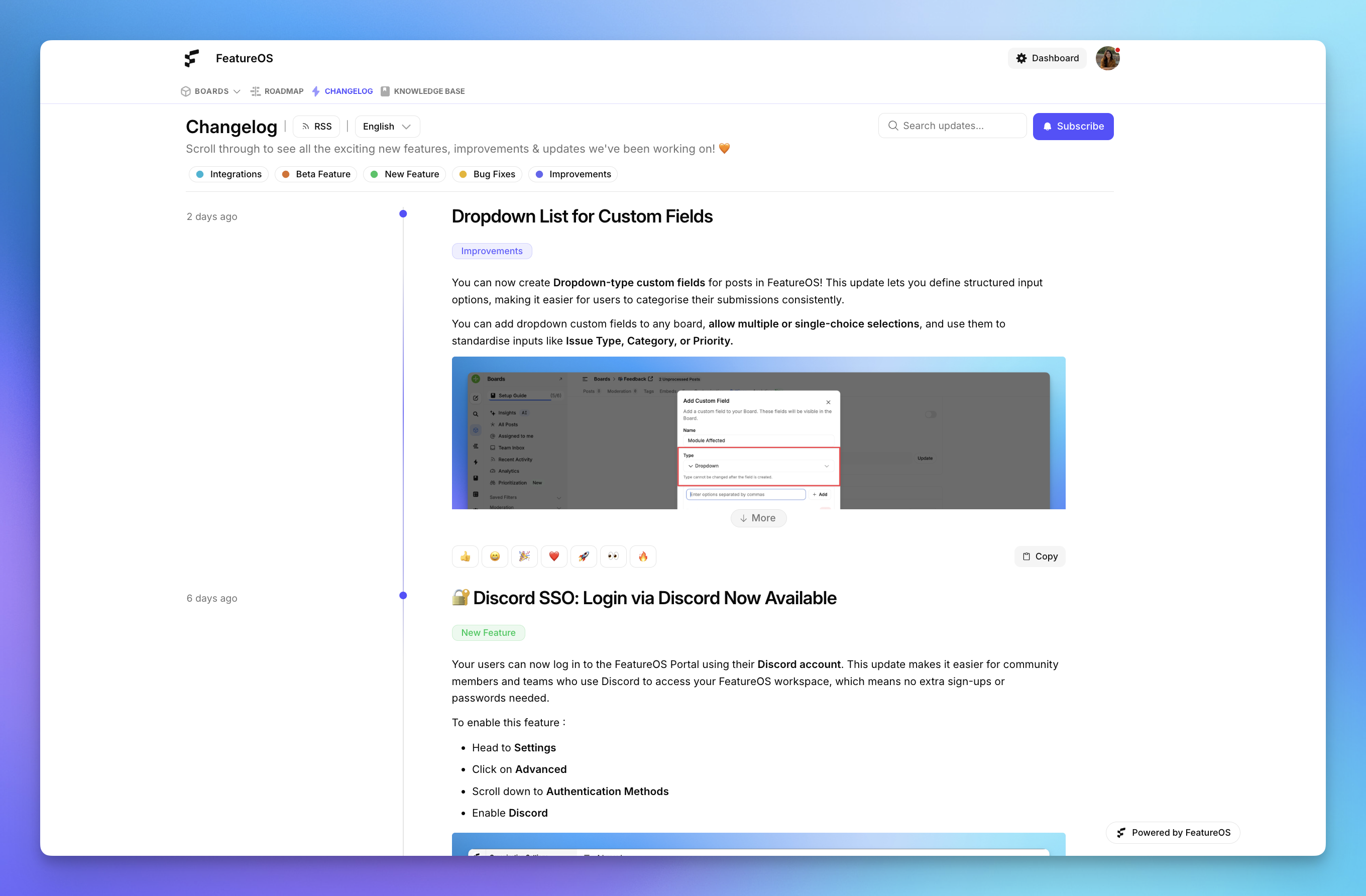Expand the screenshot with the More control
The image size is (1366, 896).
click(758, 518)
